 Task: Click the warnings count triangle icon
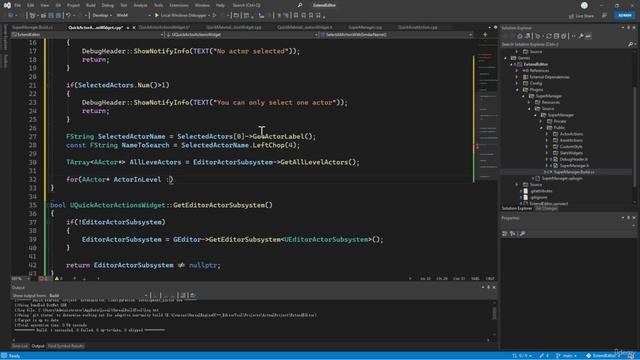[x=58, y=279]
